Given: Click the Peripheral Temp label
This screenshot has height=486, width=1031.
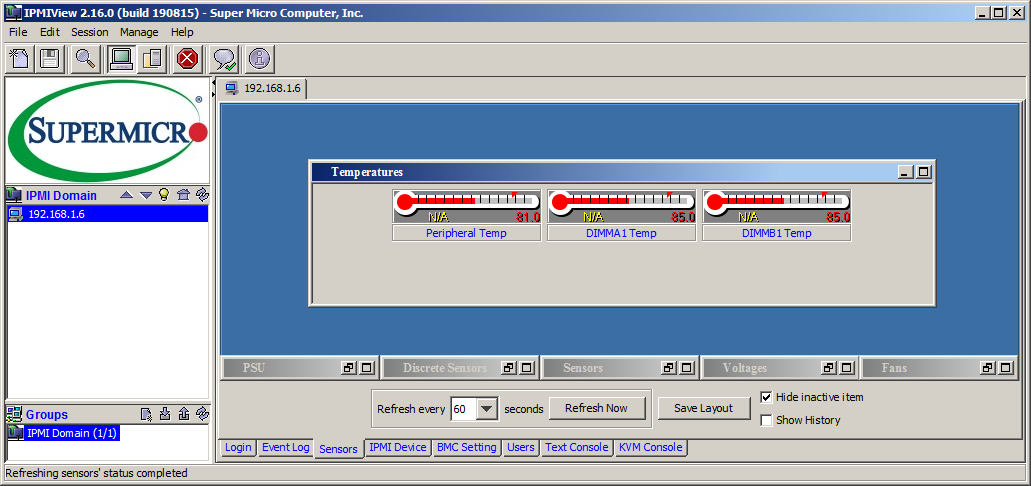Looking at the screenshot, I should [x=466, y=233].
